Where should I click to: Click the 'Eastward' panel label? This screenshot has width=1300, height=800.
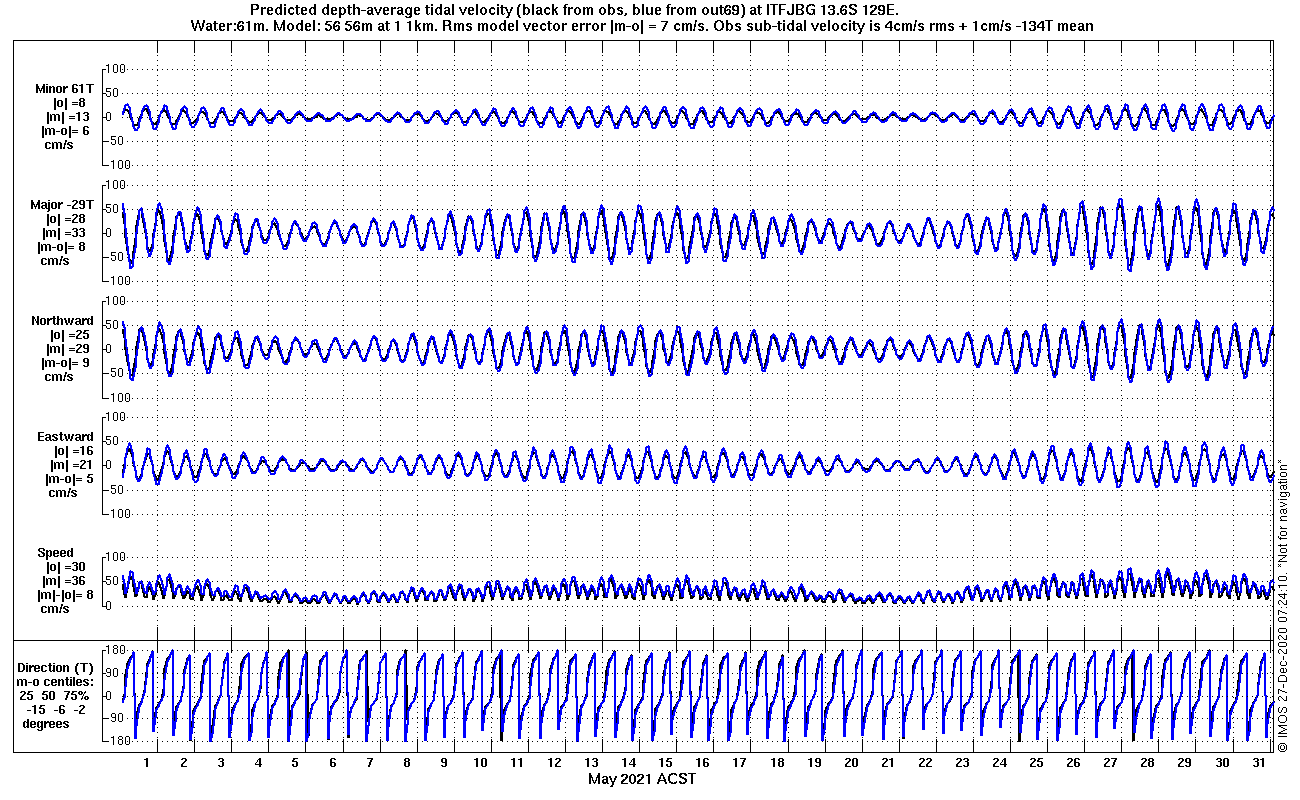pos(65,437)
